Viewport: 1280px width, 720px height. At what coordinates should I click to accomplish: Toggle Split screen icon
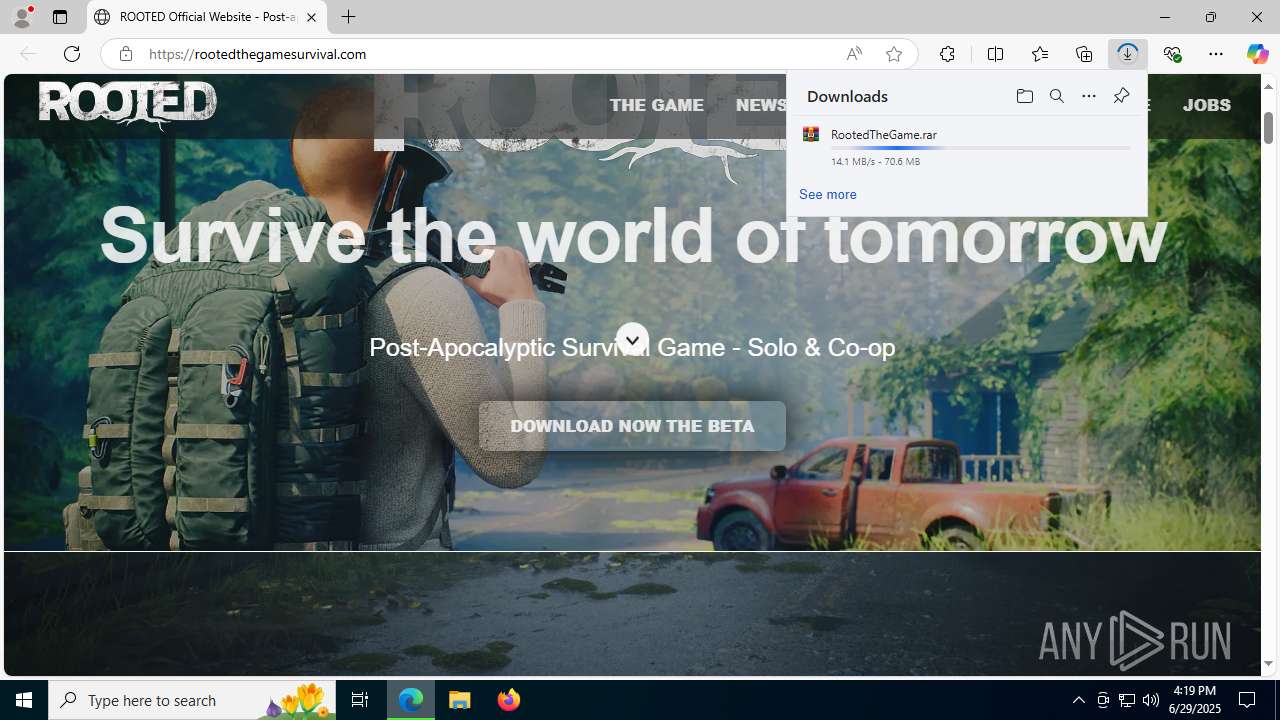pyautogui.click(x=995, y=54)
